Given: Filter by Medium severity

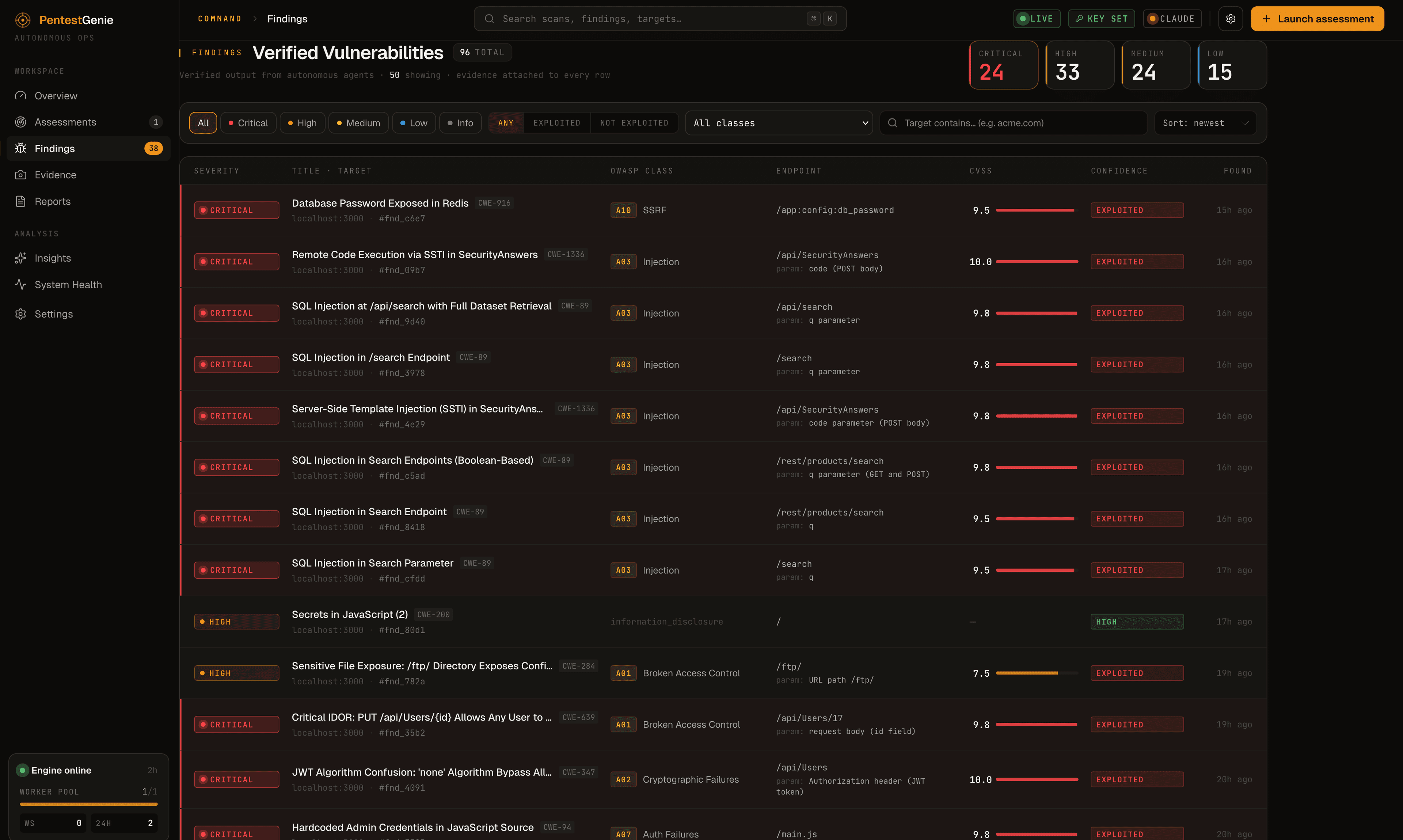Looking at the screenshot, I should click(358, 123).
